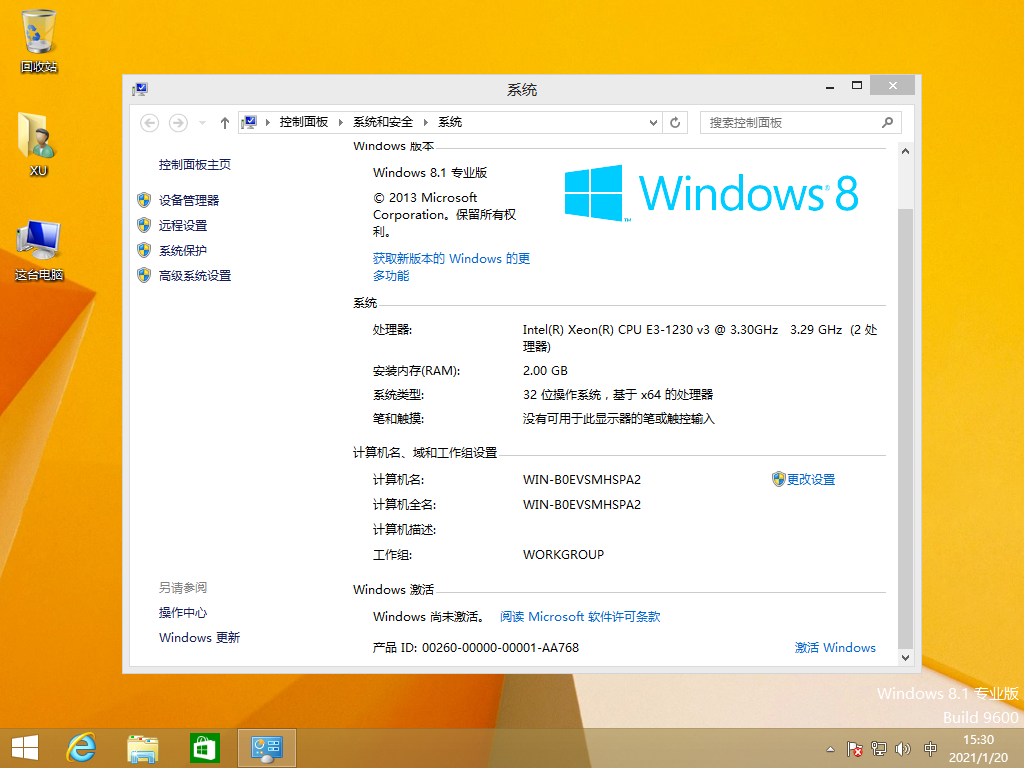
Task: Launch Windows Store from the taskbar
Action: click(x=204, y=747)
